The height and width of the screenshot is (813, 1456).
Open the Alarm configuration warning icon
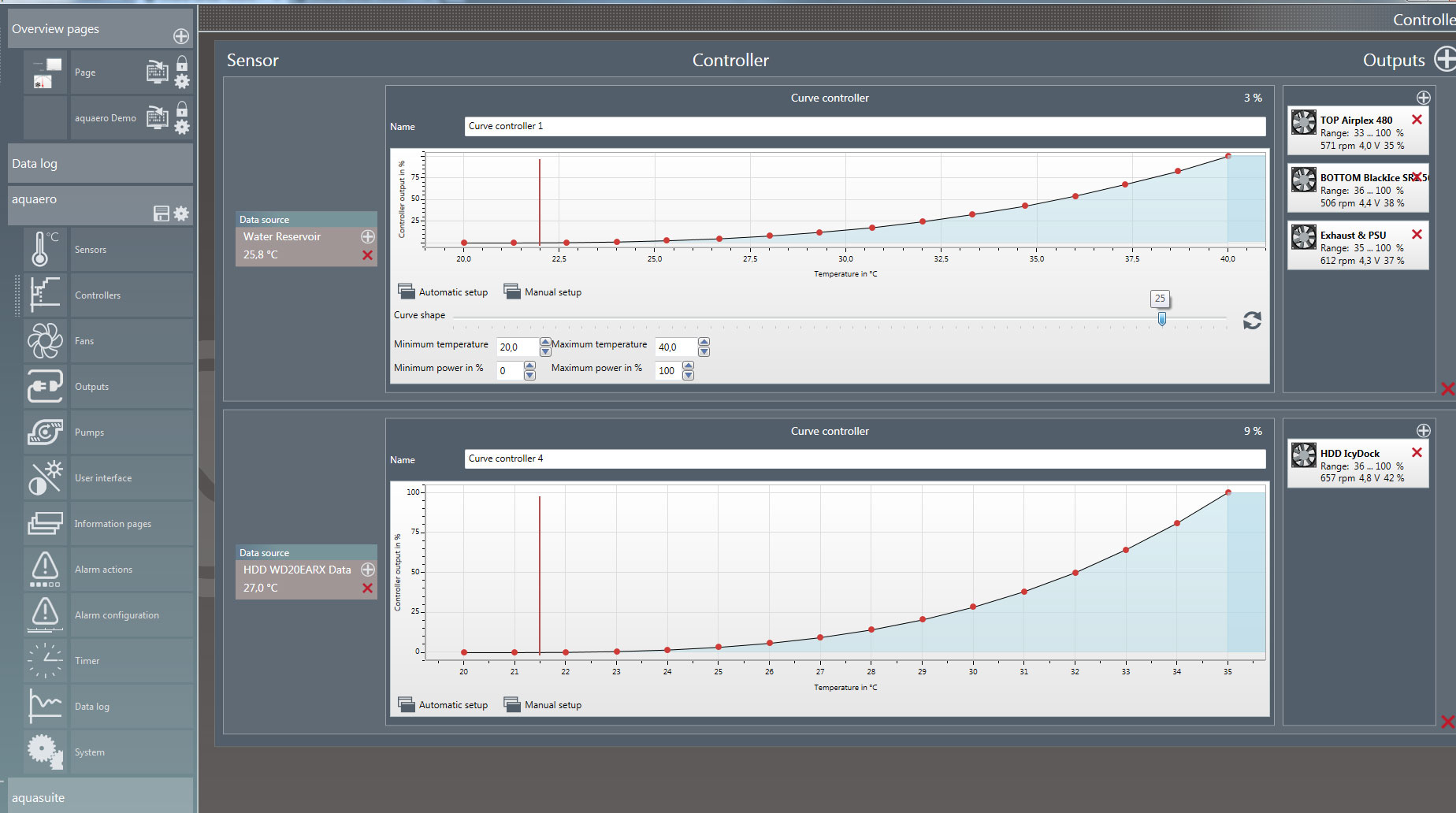pyautogui.click(x=45, y=614)
